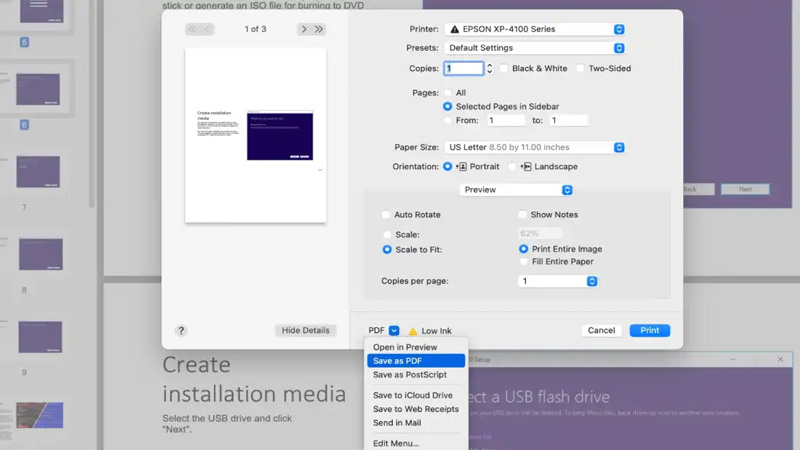Click the help question mark button
Viewport: 800px width, 450px height.
point(181,330)
